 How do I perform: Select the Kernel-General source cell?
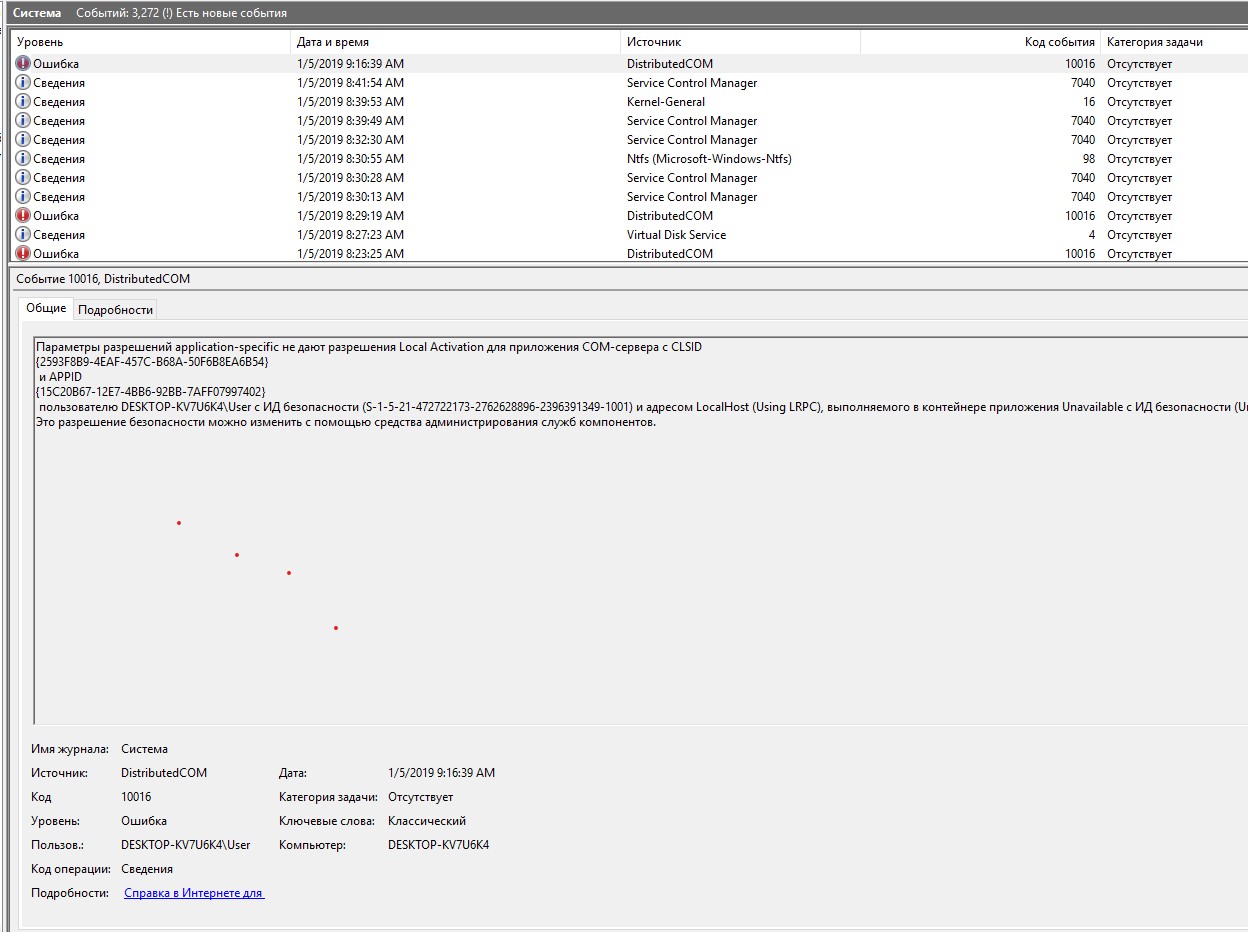[x=666, y=102]
